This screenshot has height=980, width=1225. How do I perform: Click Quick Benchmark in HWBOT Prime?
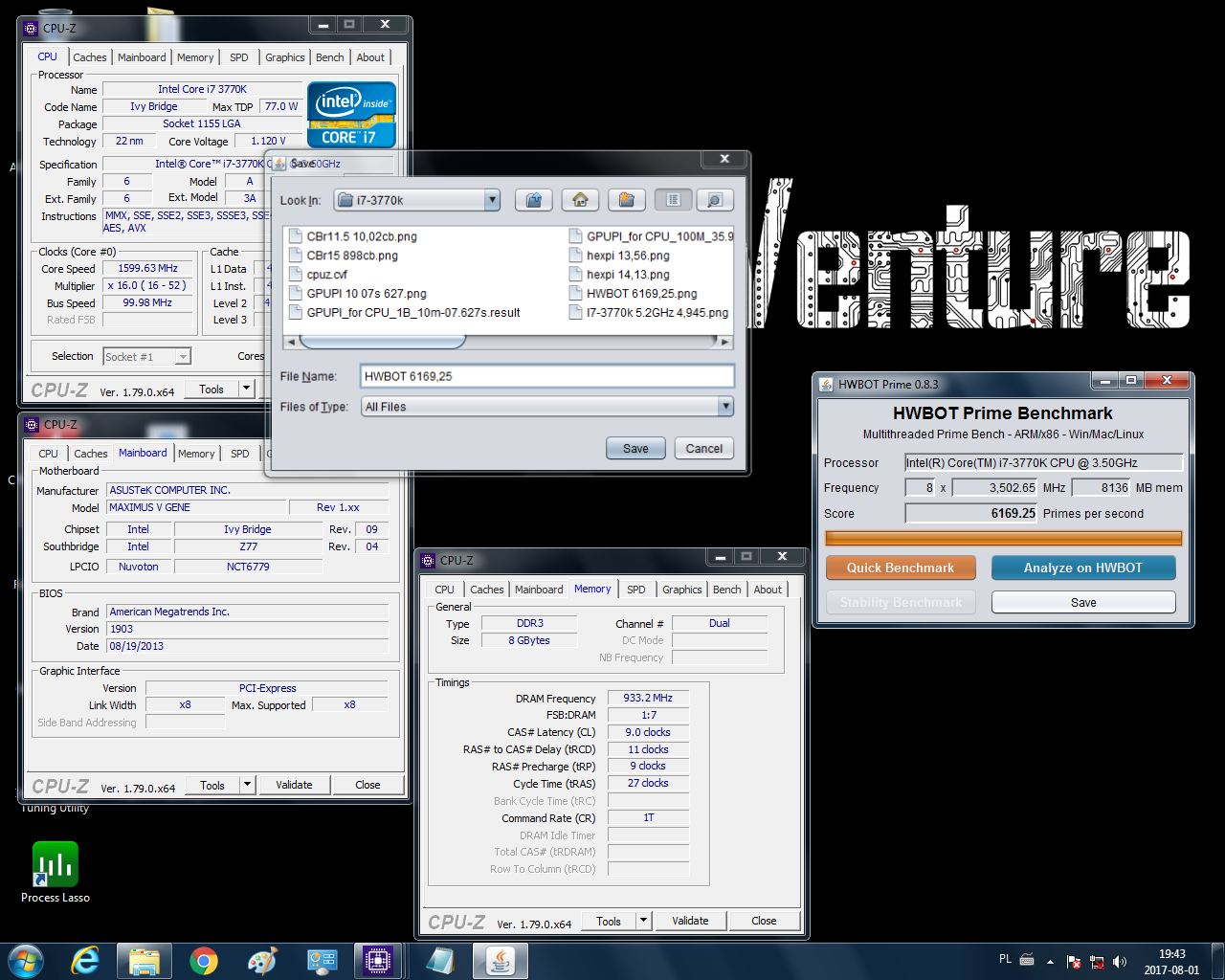901,568
